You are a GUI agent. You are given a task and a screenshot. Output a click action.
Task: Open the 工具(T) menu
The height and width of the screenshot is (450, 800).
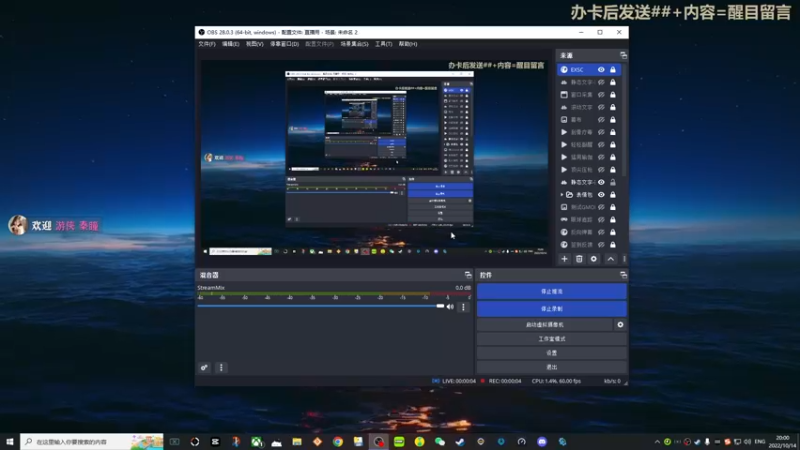[x=384, y=44]
